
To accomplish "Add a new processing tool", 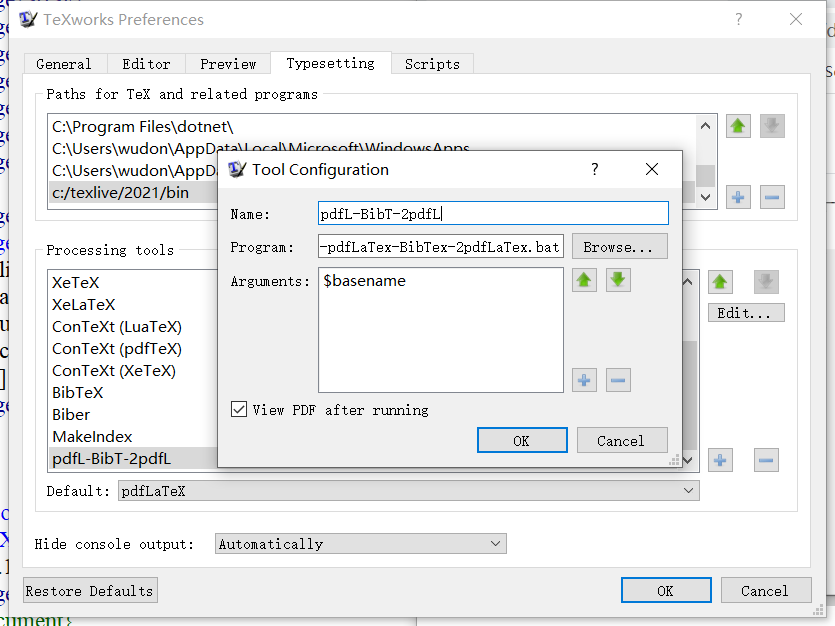I will pos(720,460).
